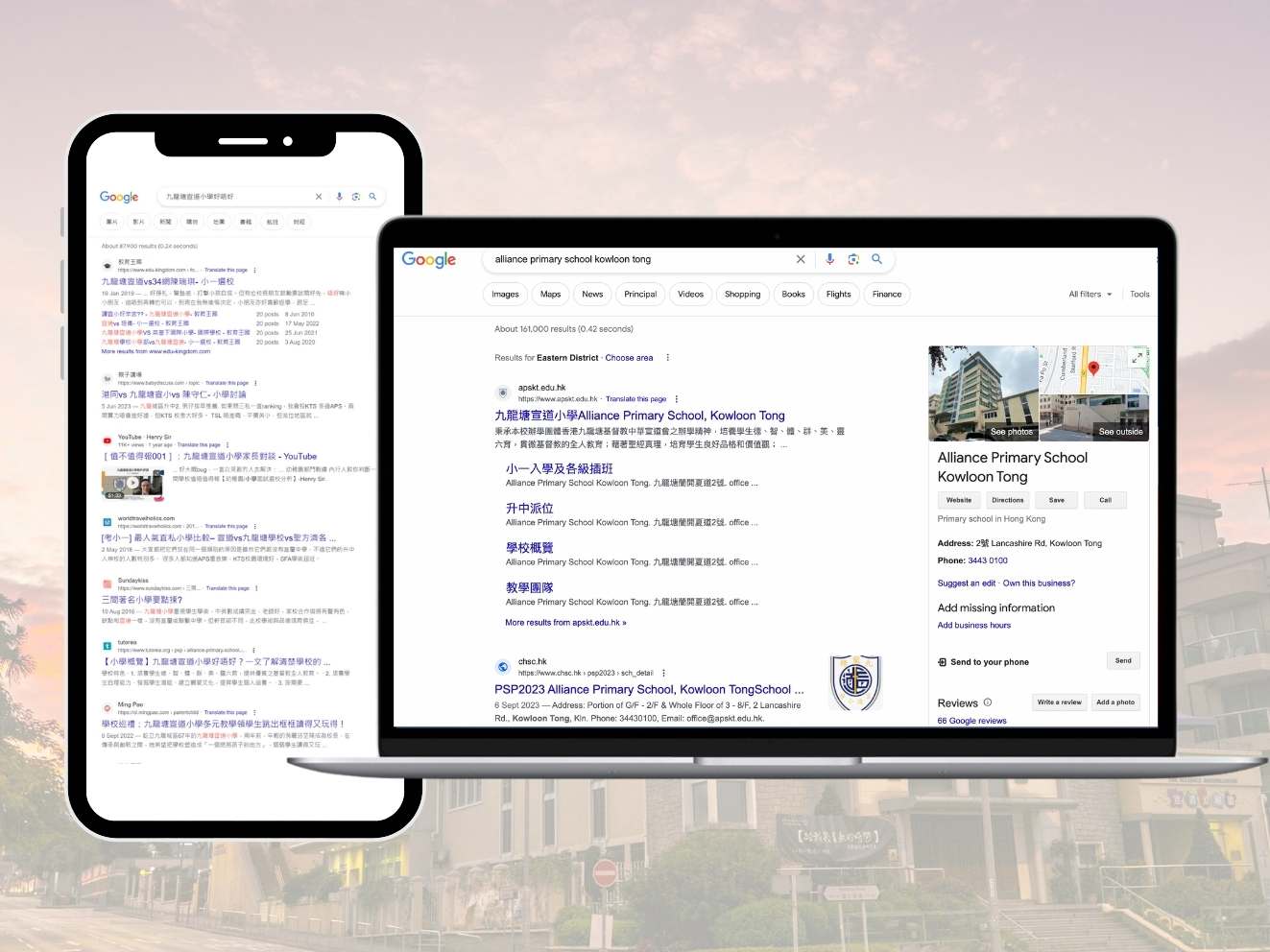Click the Directions button
The height and width of the screenshot is (952, 1270).
coord(1007,500)
